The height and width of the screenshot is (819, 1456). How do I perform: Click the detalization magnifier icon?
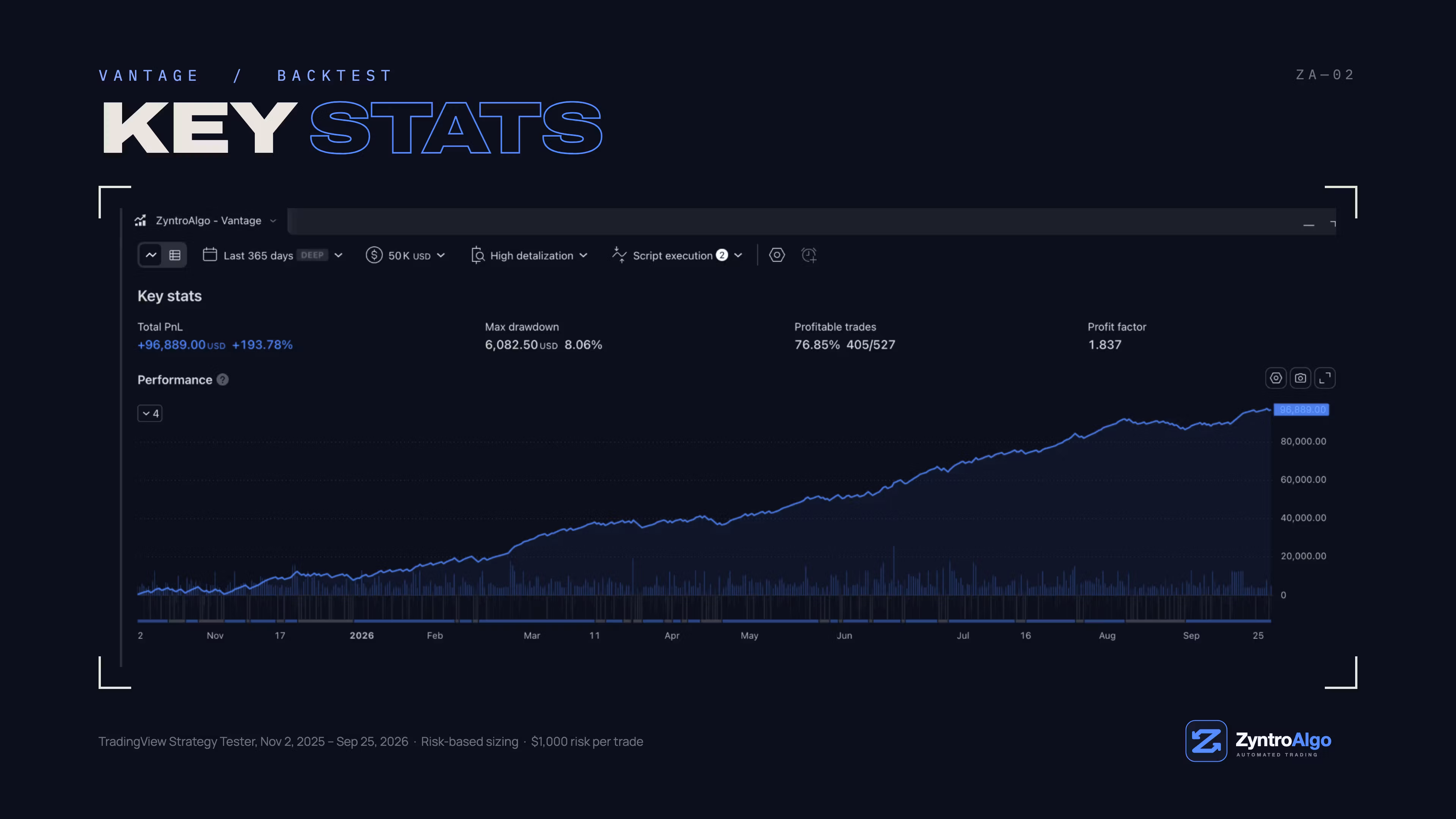click(x=478, y=256)
